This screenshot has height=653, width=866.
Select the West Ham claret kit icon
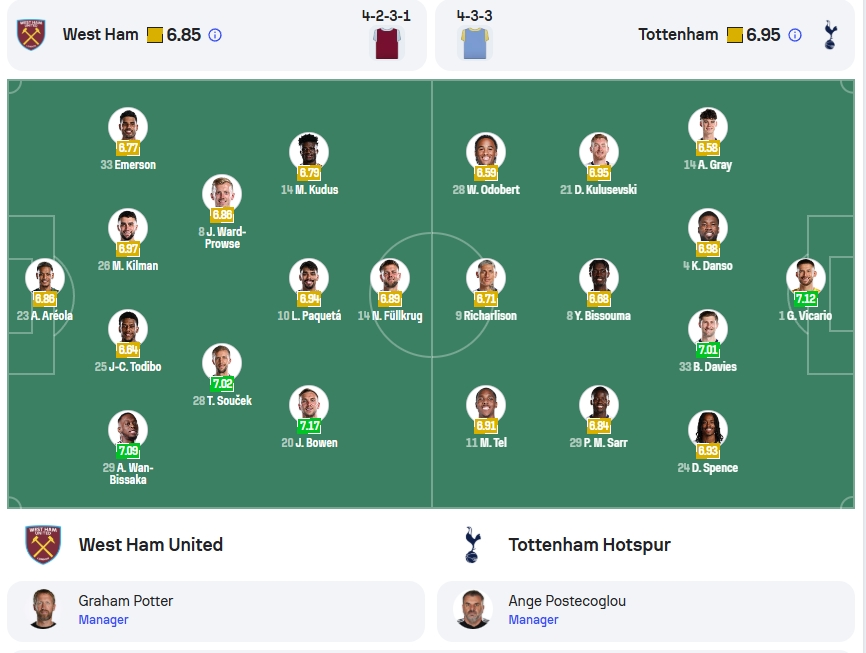pyautogui.click(x=387, y=43)
